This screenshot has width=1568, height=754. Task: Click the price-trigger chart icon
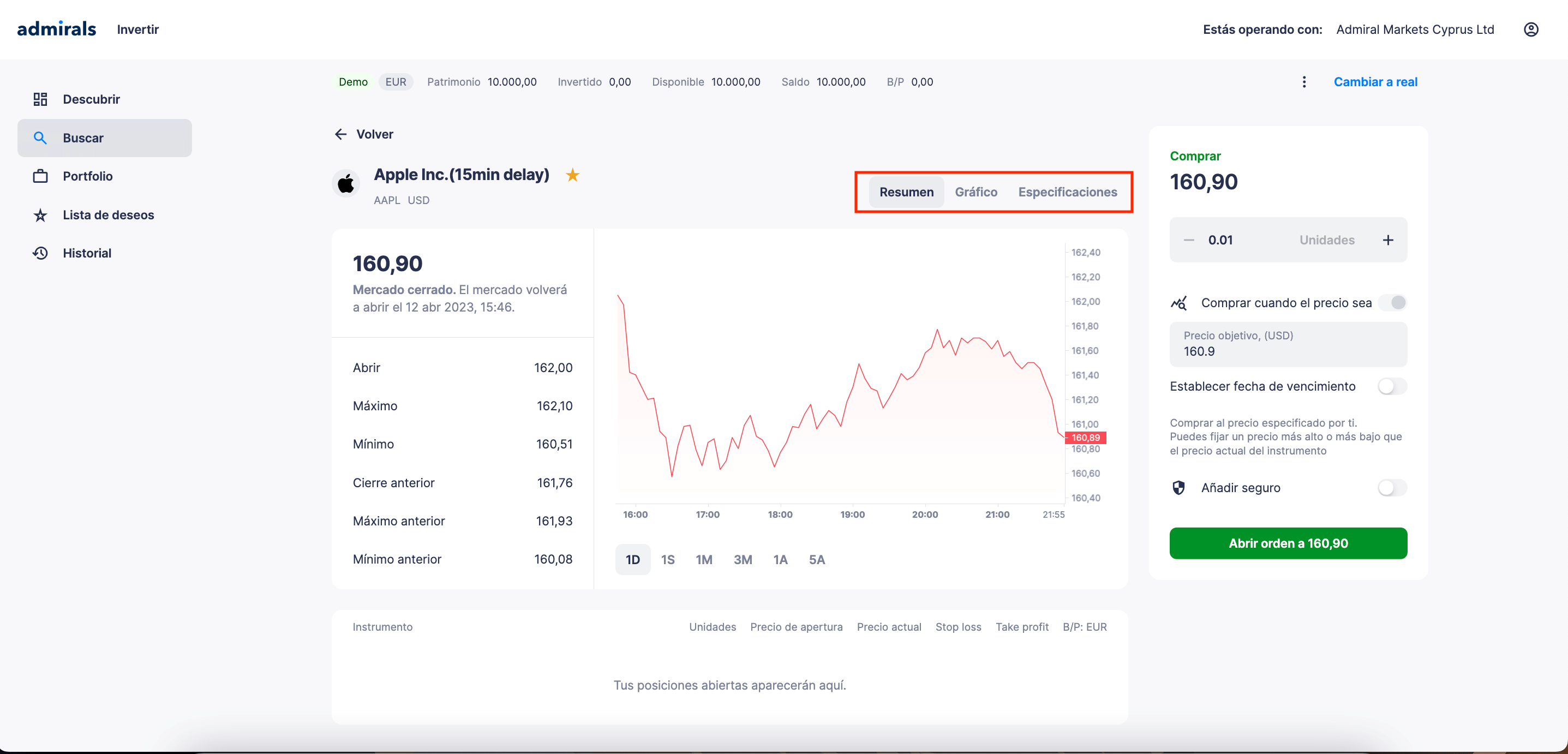tap(1179, 302)
